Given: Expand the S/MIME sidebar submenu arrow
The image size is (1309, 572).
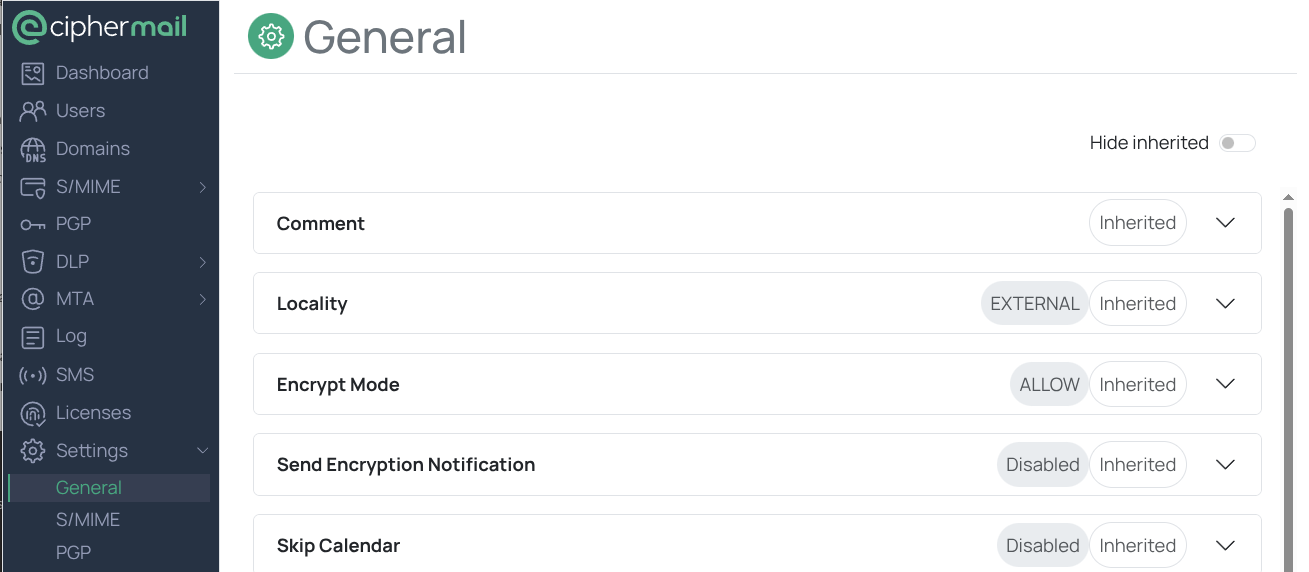Looking at the screenshot, I should tap(202, 187).
